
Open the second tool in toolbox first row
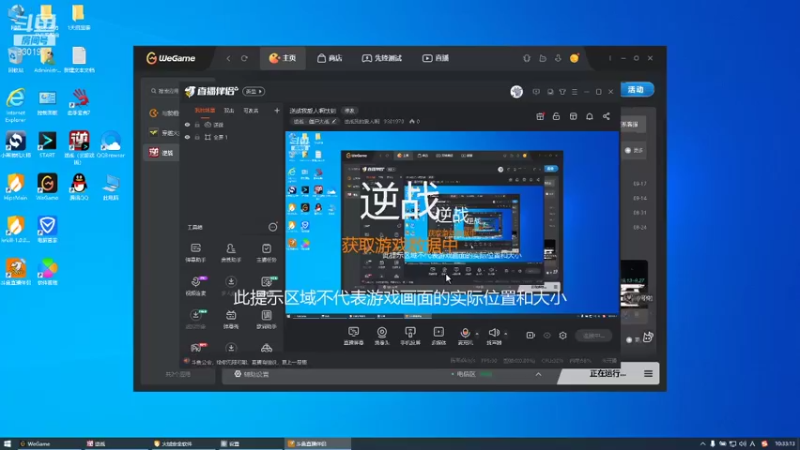(x=231, y=253)
